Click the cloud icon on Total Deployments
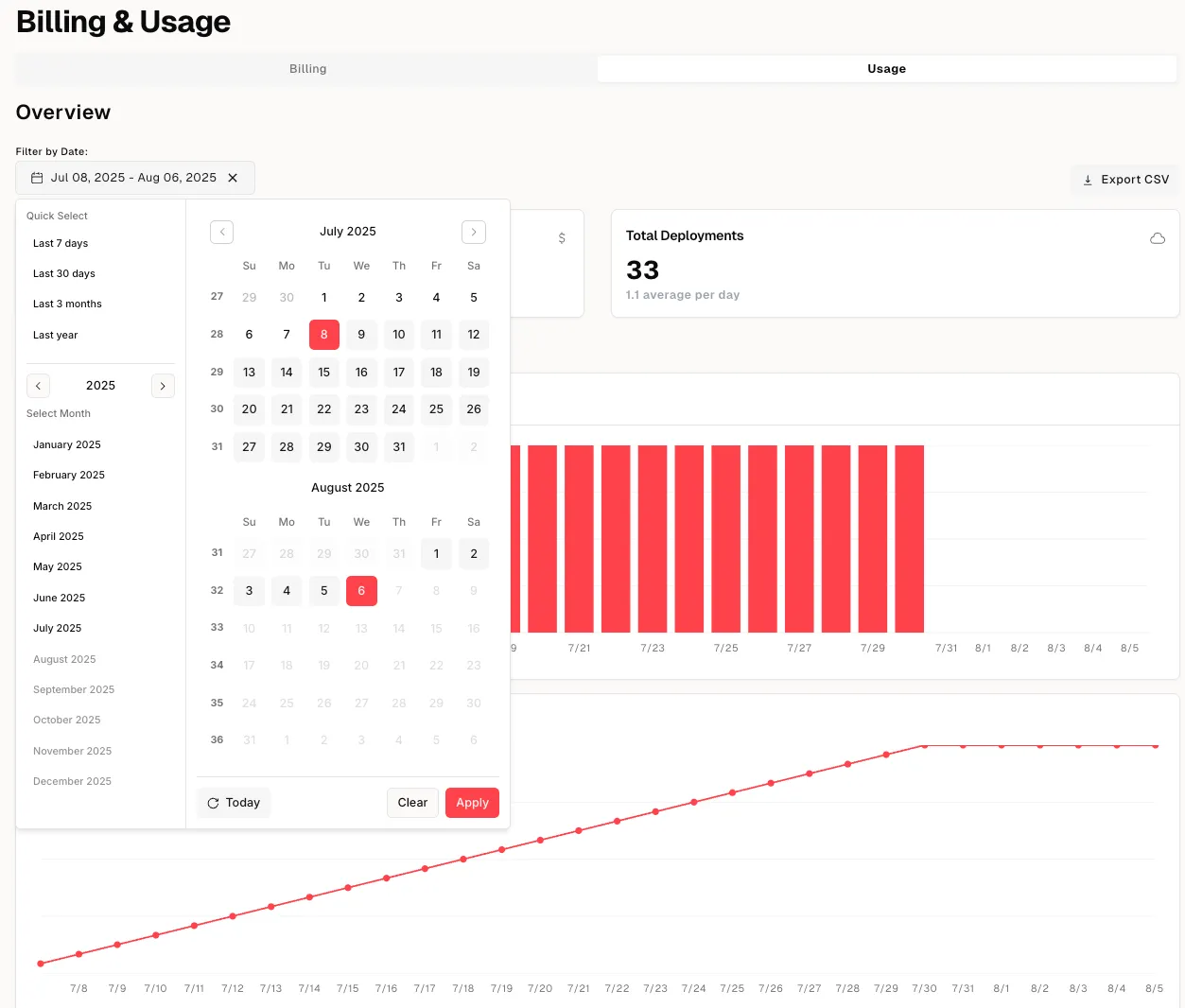The height and width of the screenshot is (1008, 1185). click(x=1157, y=238)
